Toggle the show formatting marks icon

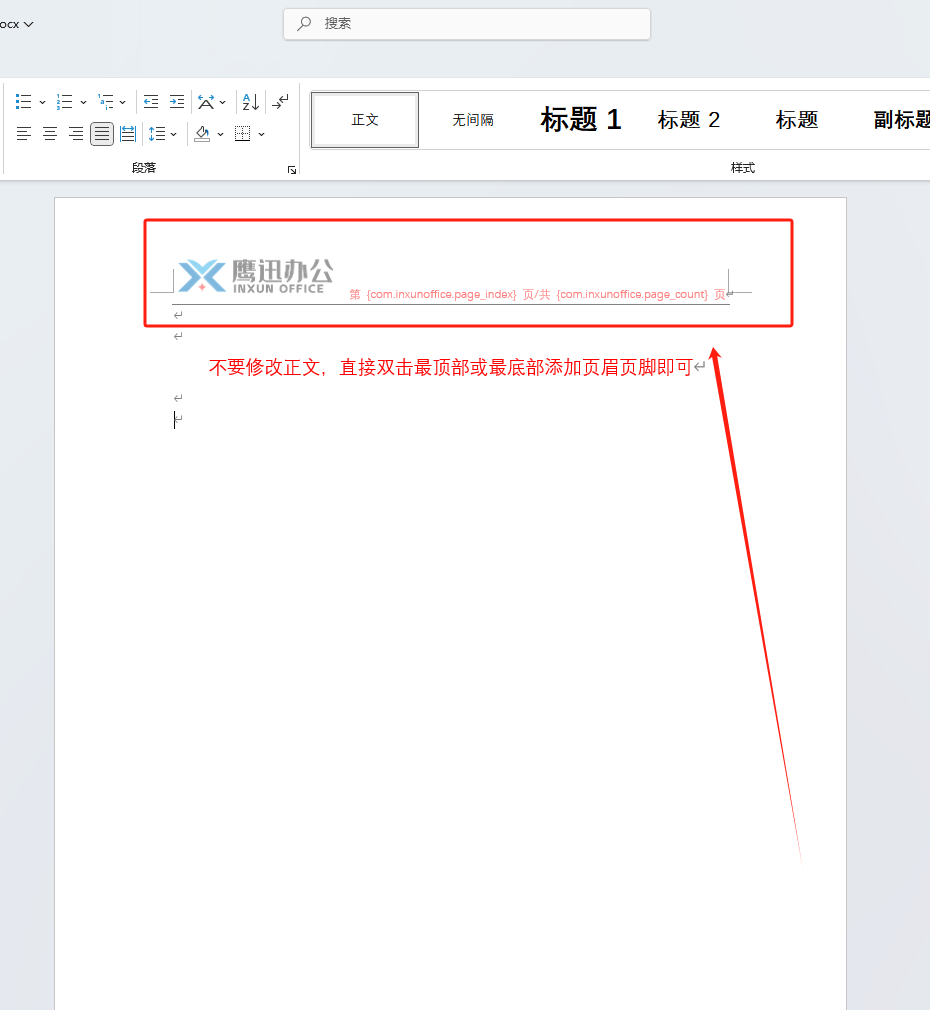280,101
